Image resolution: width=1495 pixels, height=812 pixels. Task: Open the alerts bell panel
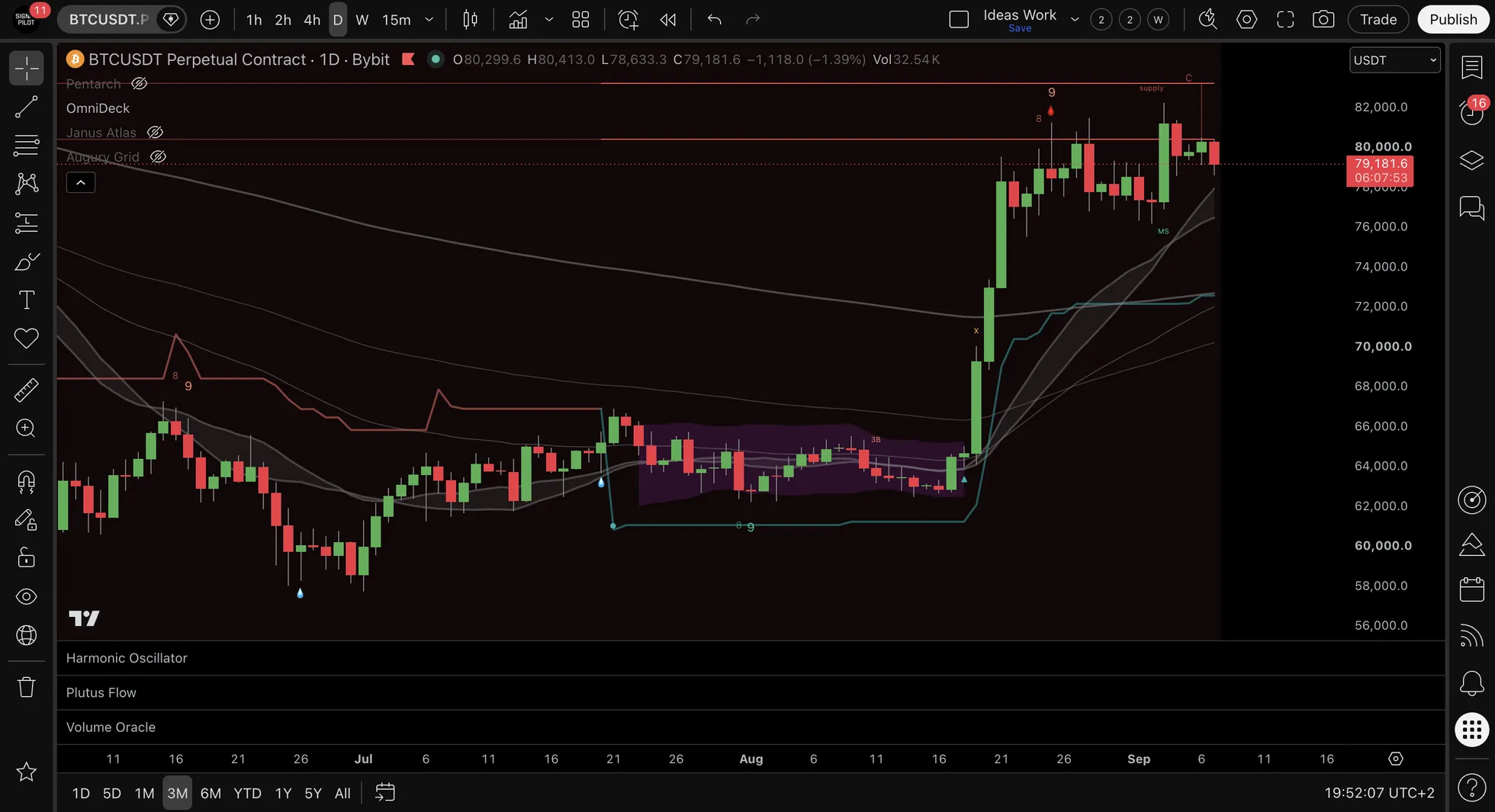1471,683
